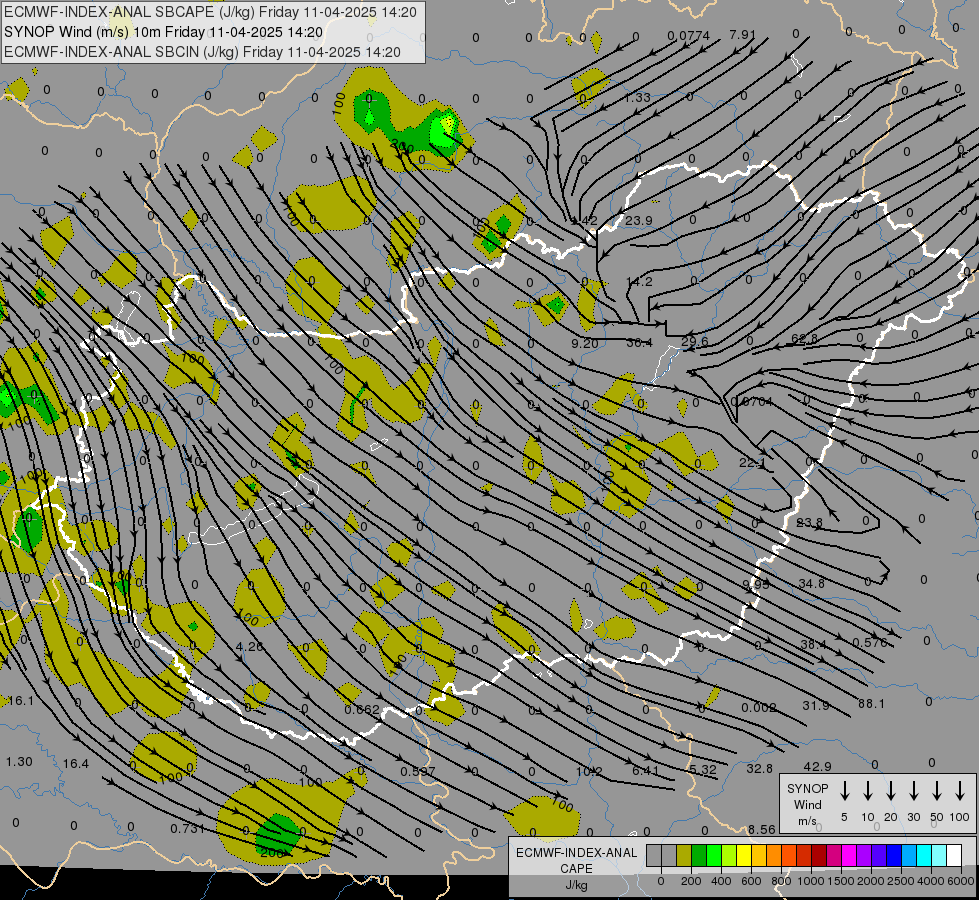Click the 0.597 value on the map
The height and width of the screenshot is (900, 979).
[x=418, y=771]
